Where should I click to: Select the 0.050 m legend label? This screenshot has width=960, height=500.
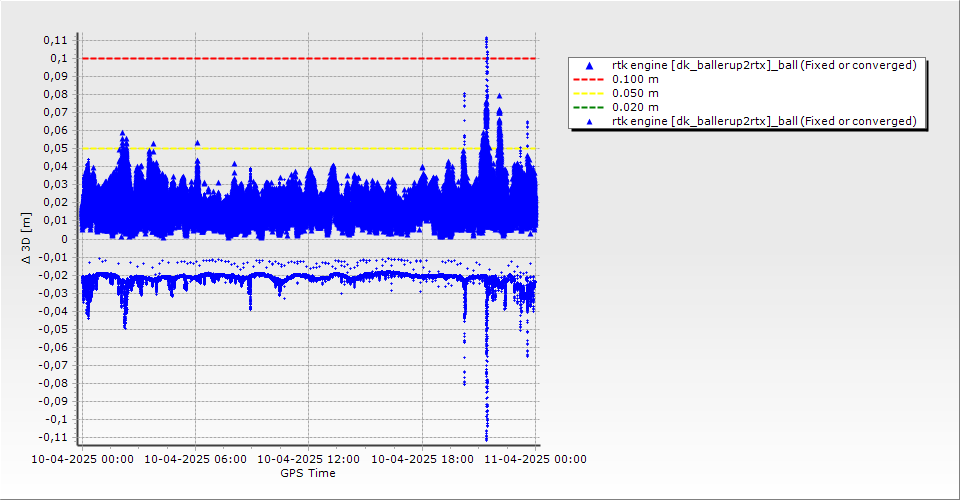pos(635,93)
